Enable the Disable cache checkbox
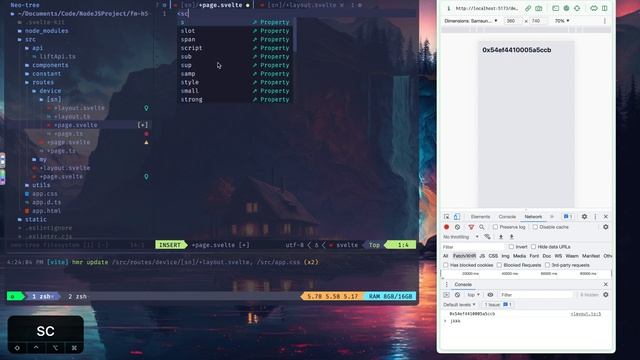This screenshot has width=640, height=360. tap(535, 227)
